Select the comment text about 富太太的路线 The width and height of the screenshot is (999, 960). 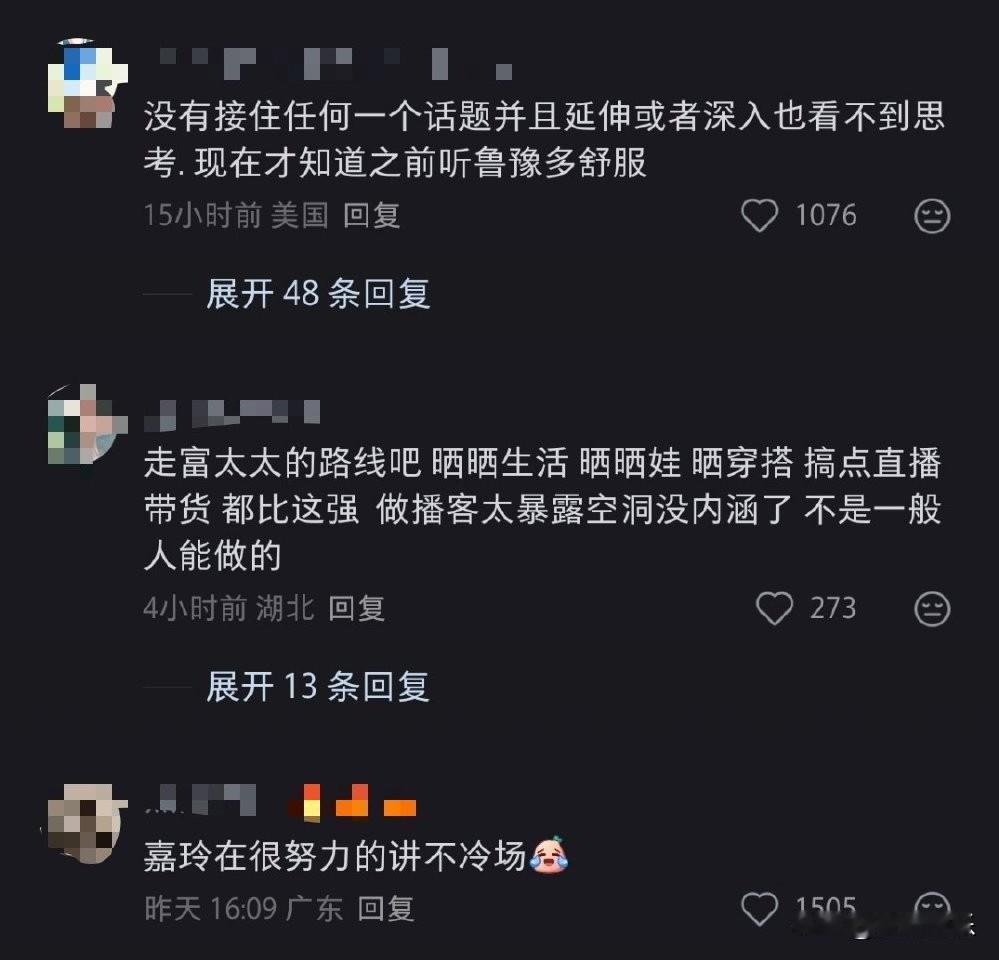point(542,508)
